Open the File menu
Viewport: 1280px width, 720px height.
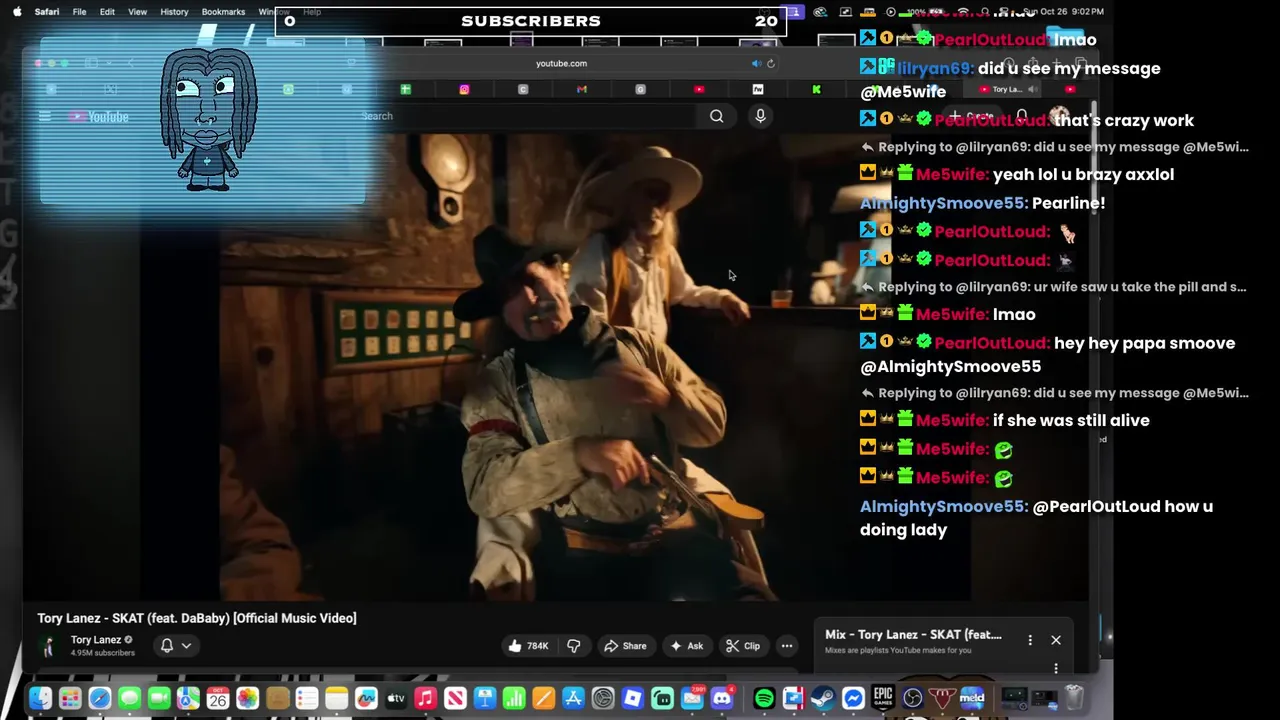point(79,12)
